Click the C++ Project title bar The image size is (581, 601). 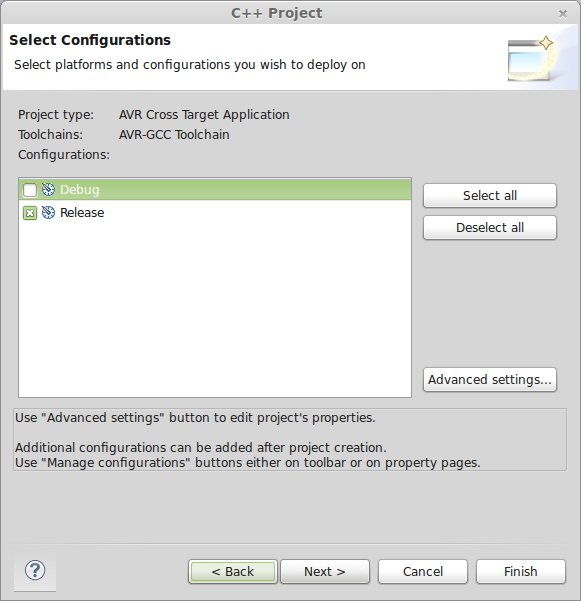276,13
